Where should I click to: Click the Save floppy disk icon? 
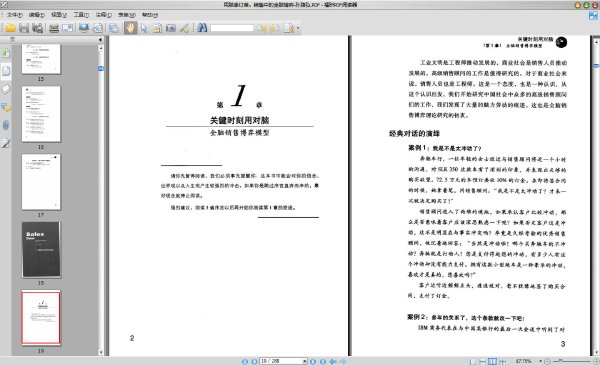(x=24, y=28)
